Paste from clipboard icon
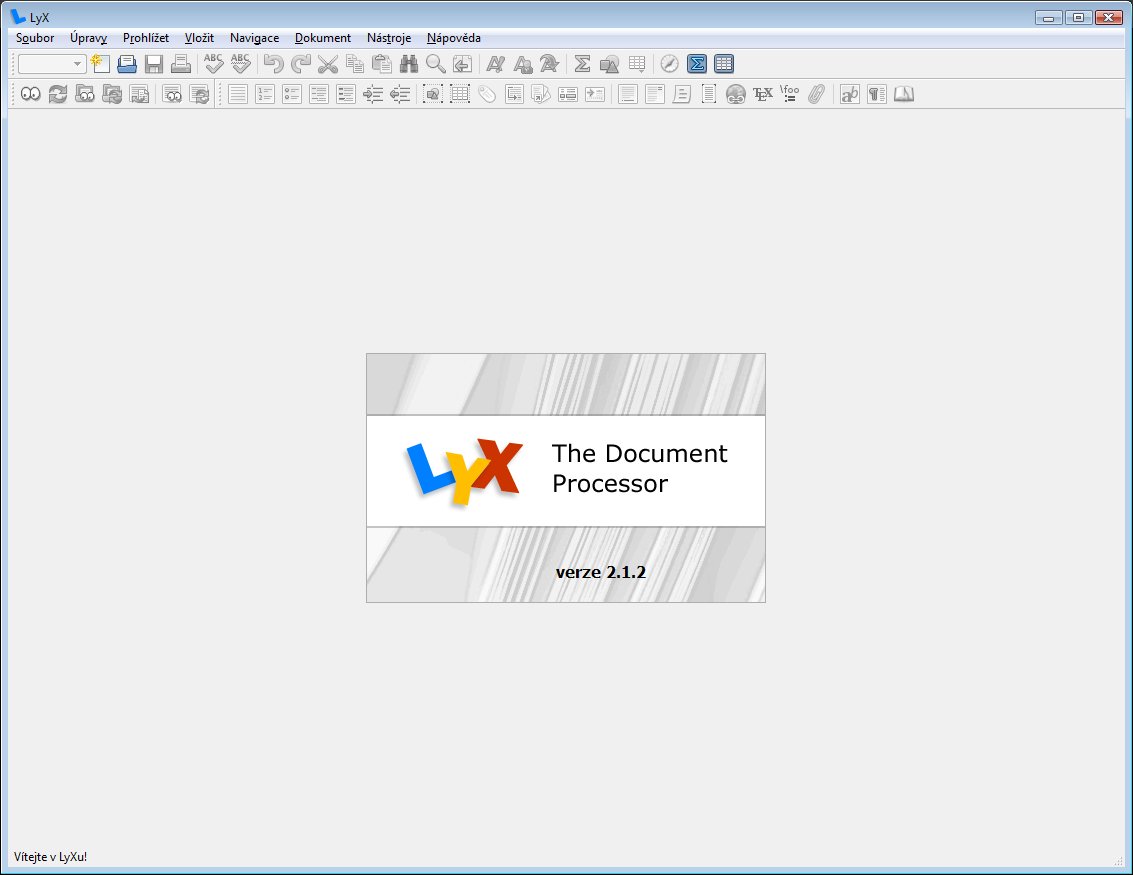The width and height of the screenshot is (1133, 875). point(382,64)
